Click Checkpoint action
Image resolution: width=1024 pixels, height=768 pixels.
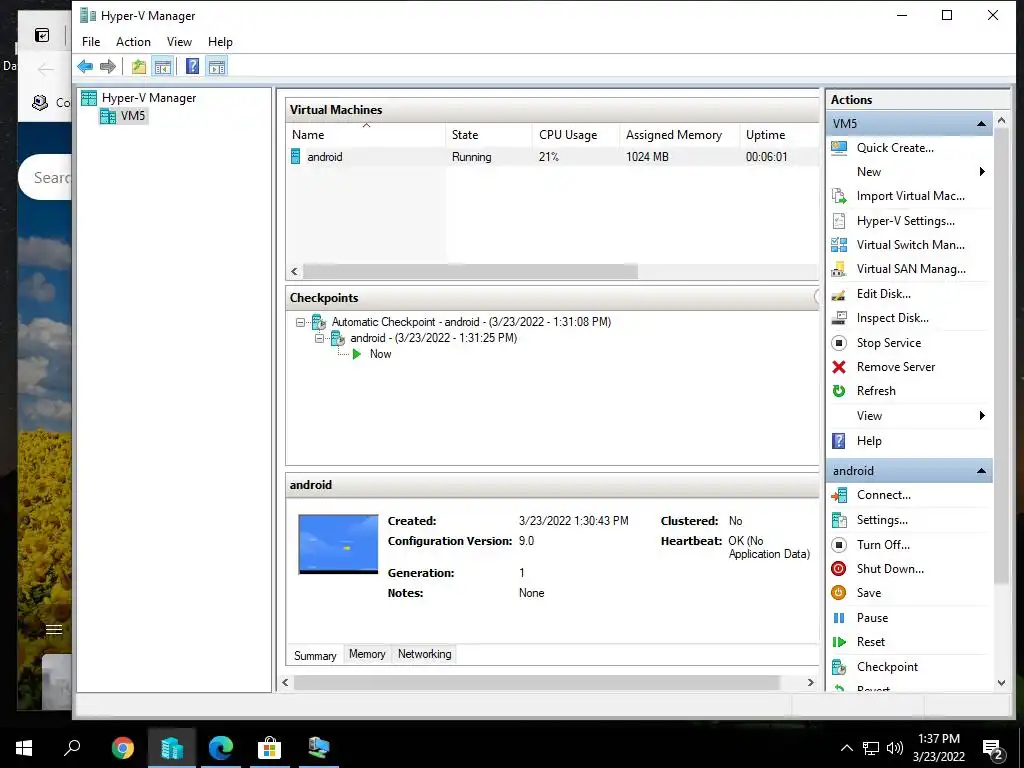point(887,667)
